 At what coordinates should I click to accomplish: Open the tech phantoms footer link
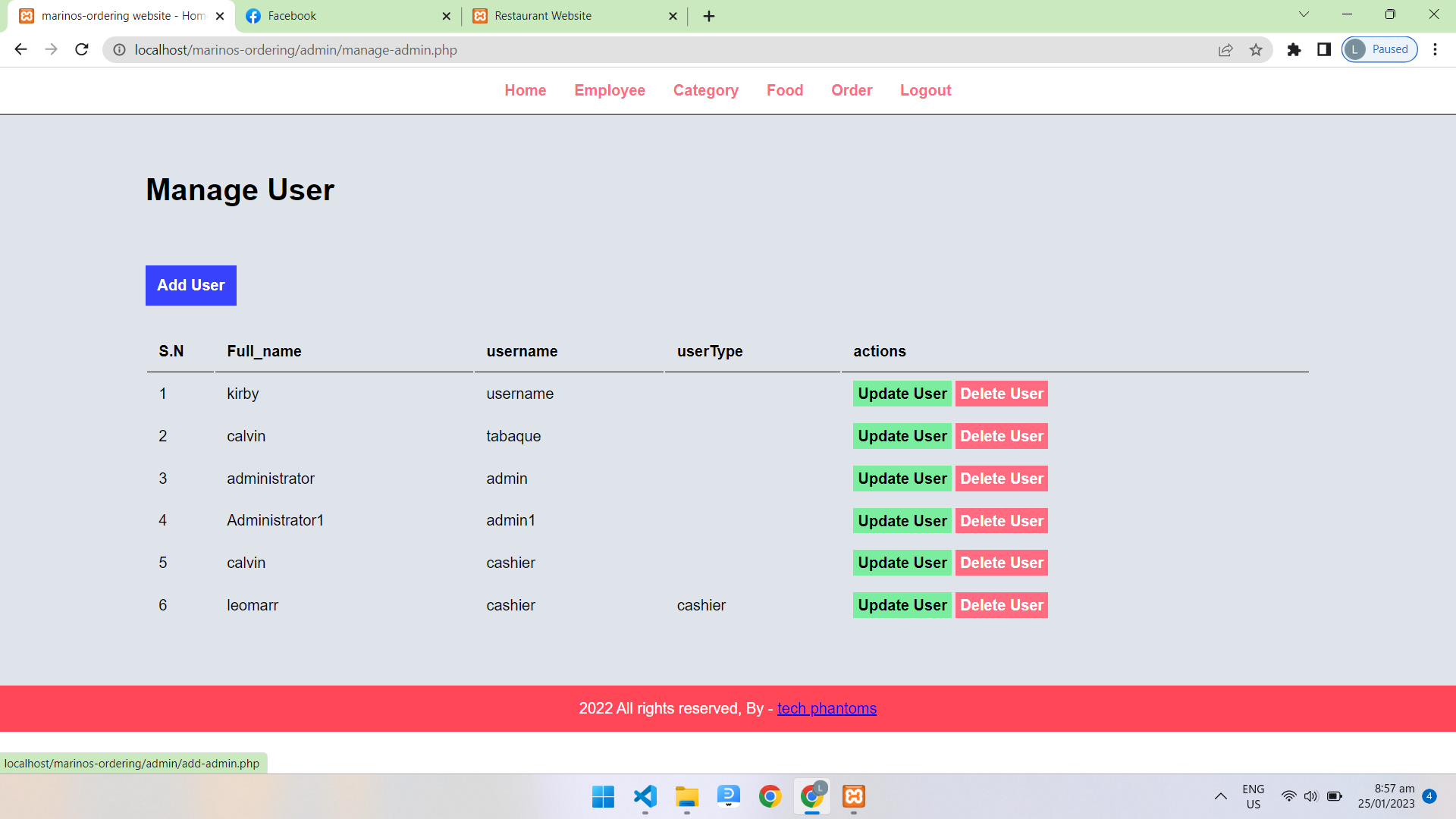(x=827, y=708)
